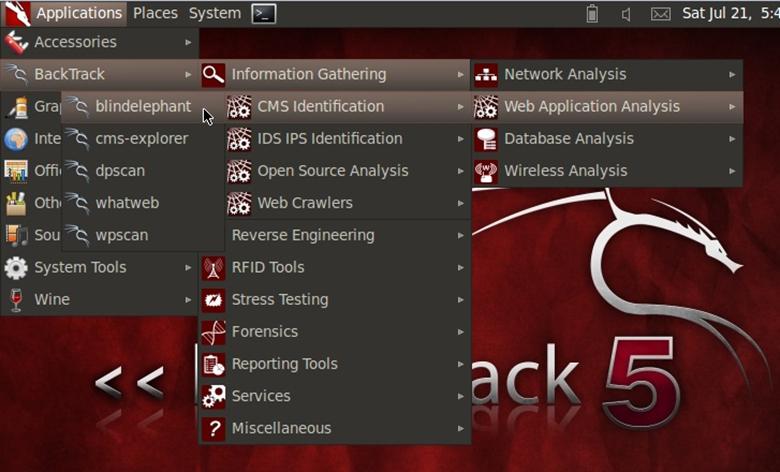Launch blindelephant from CMS Identification
Viewport: 780px width, 472px height.
click(x=142, y=106)
